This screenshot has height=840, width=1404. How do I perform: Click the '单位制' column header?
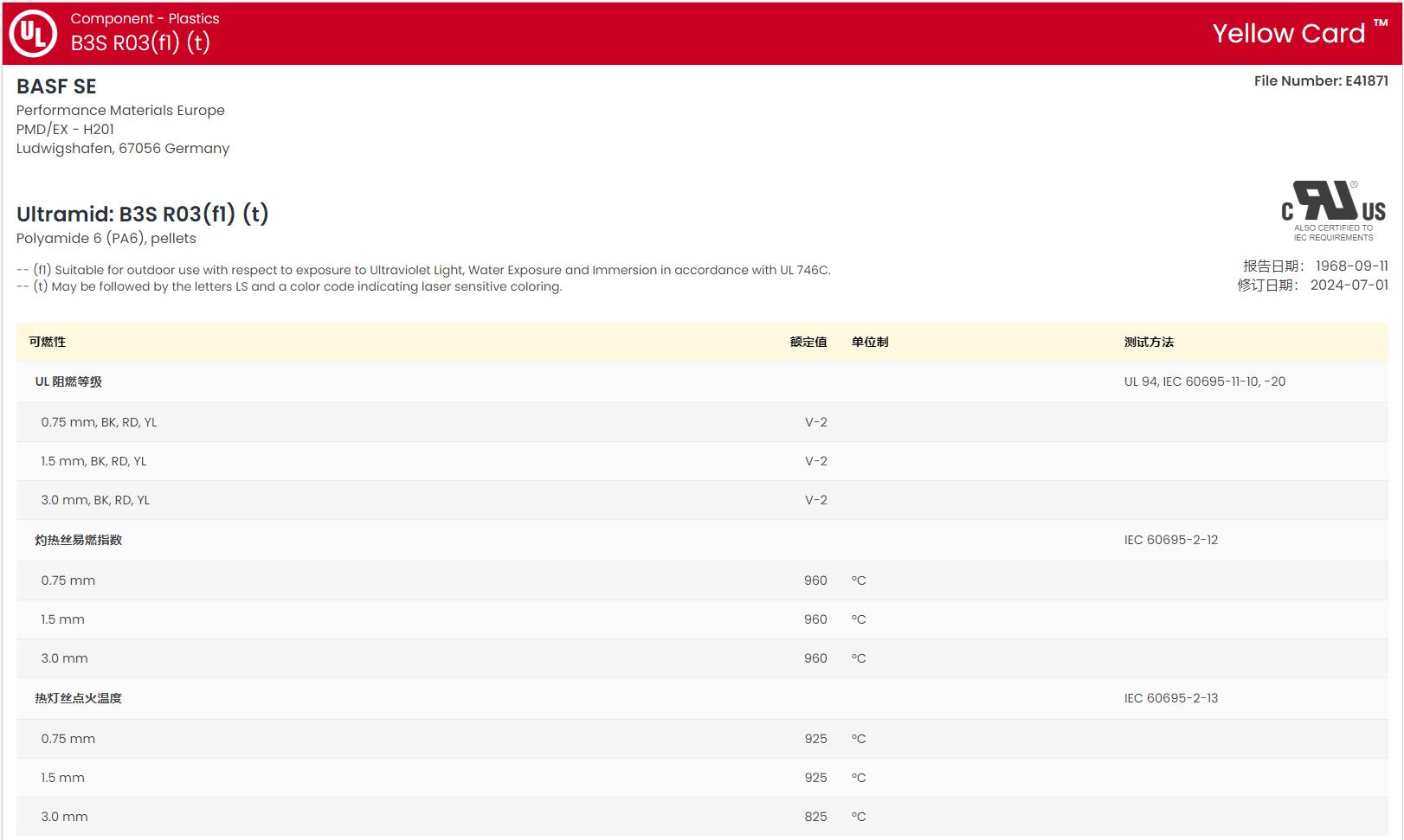[870, 342]
